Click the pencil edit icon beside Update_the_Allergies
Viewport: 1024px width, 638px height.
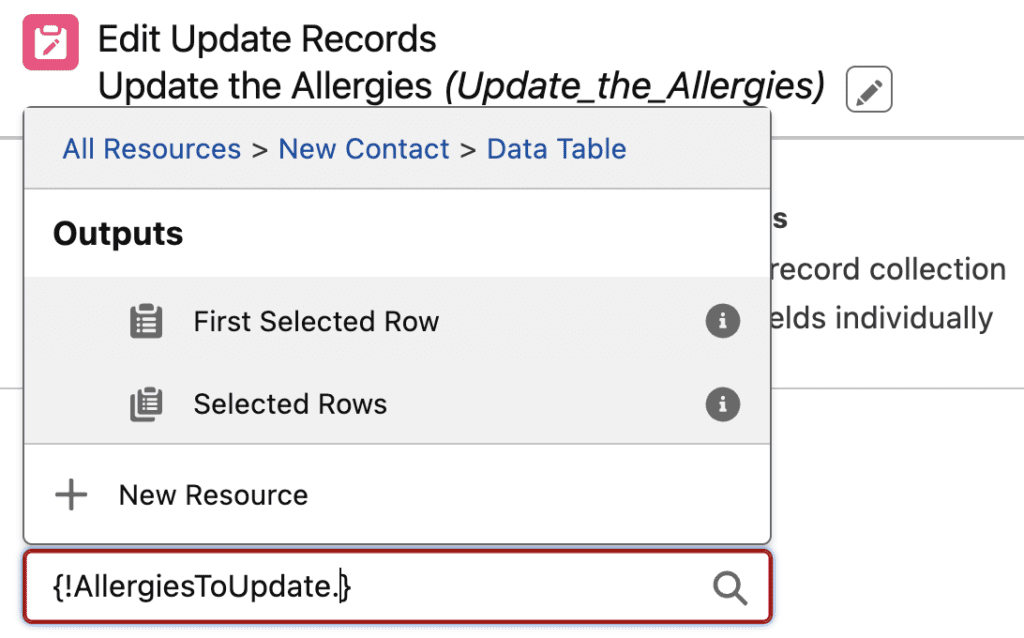(x=868, y=91)
